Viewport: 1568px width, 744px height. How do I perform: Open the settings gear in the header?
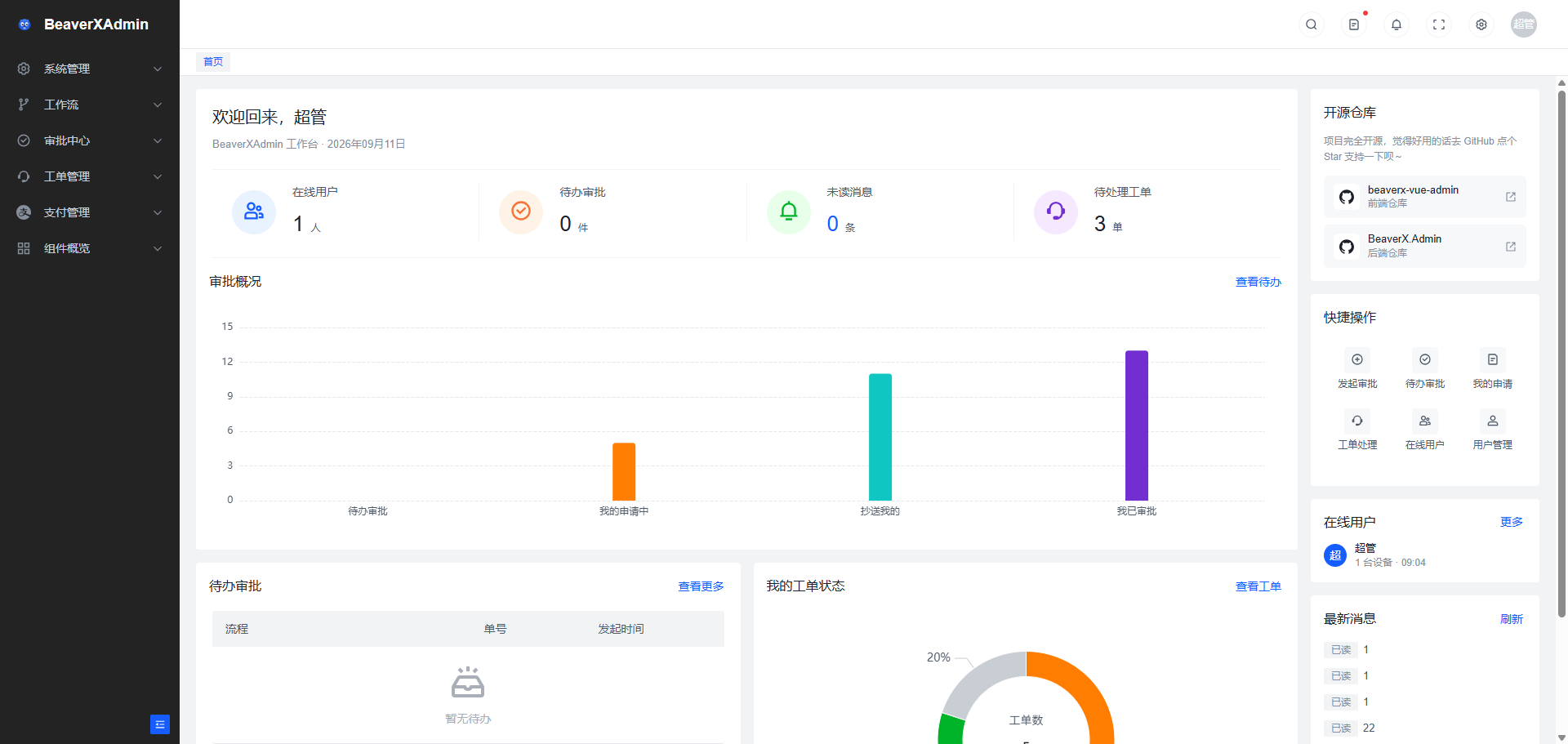pos(1481,25)
